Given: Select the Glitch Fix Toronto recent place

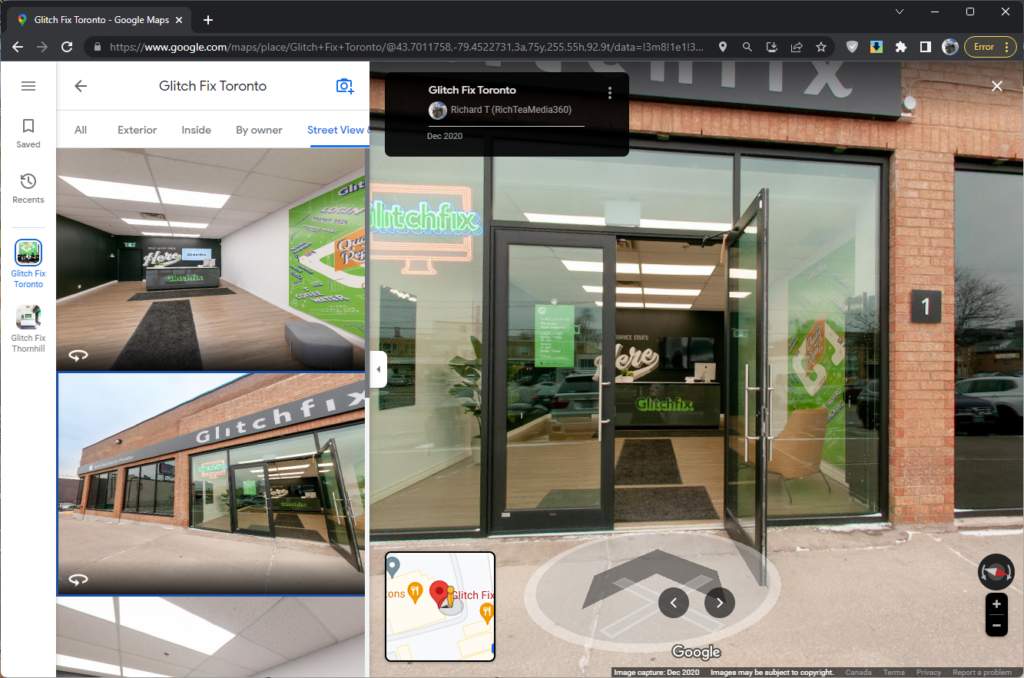Looking at the screenshot, I should 28,264.
